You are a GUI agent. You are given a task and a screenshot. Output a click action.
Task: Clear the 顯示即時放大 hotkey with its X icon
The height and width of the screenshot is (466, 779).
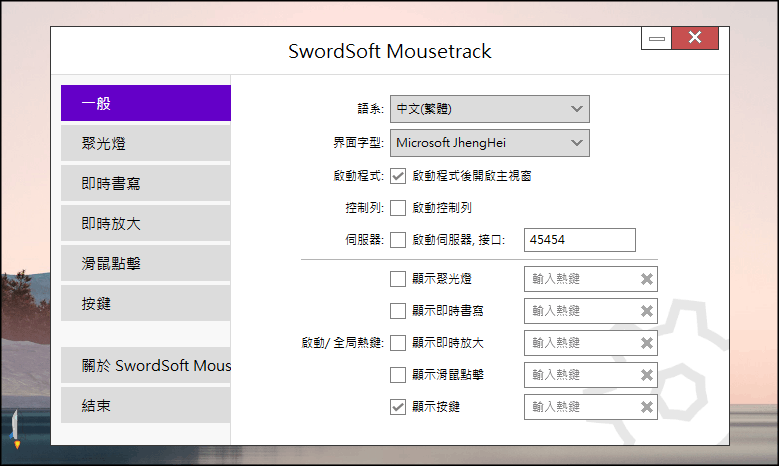click(x=646, y=343)
